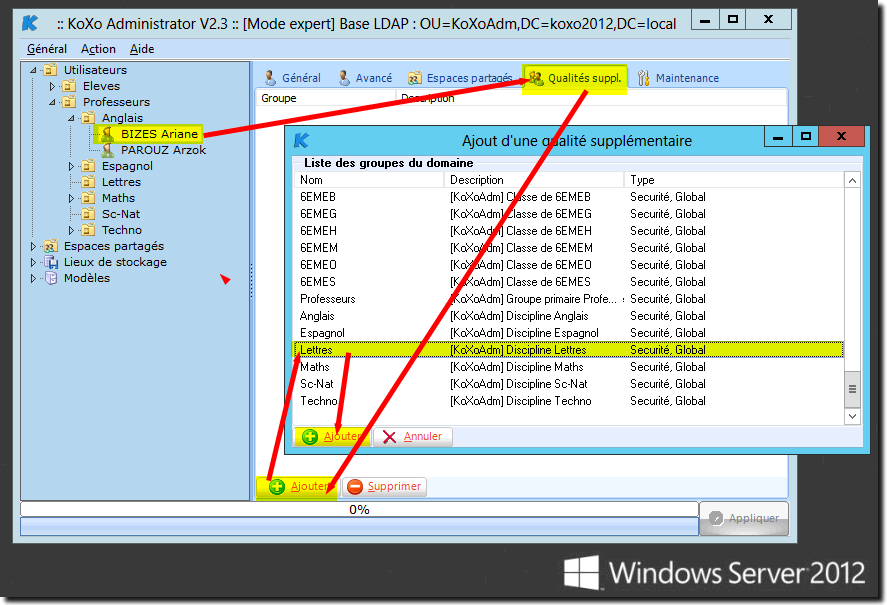Click the Groupe column header
Screen dimensions: 887x605
click(x=325, y=98)
